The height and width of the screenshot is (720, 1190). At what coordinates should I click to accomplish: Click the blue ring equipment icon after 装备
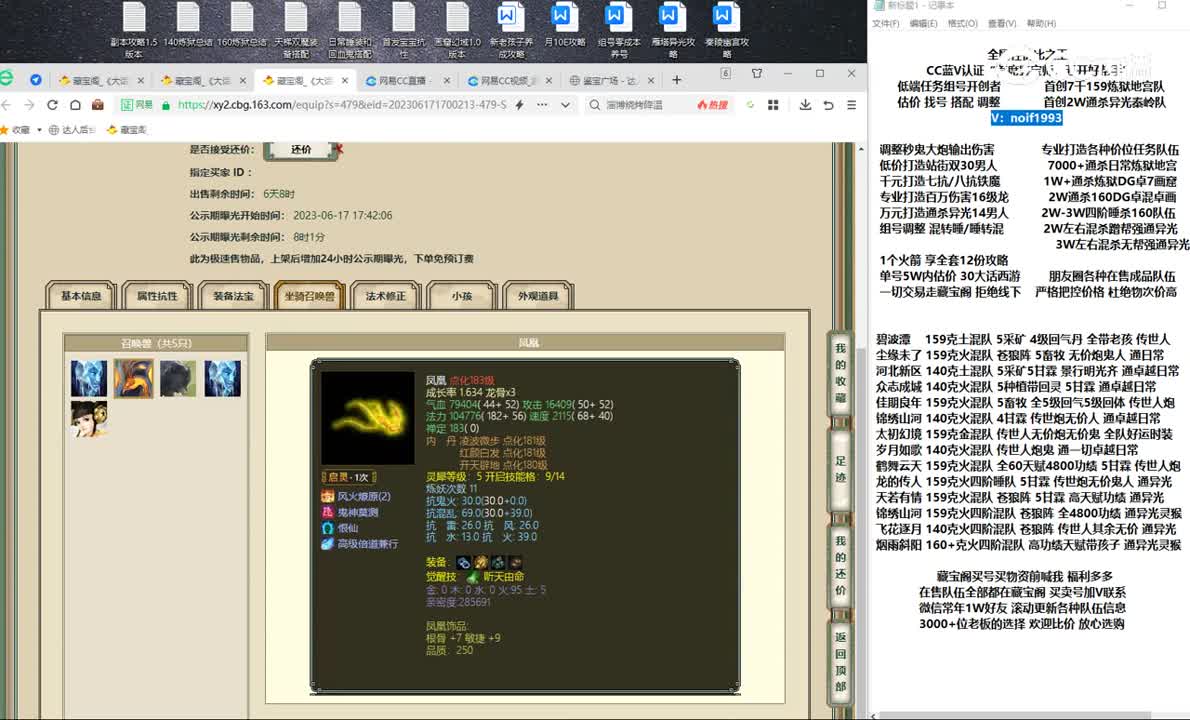point(463,562)
